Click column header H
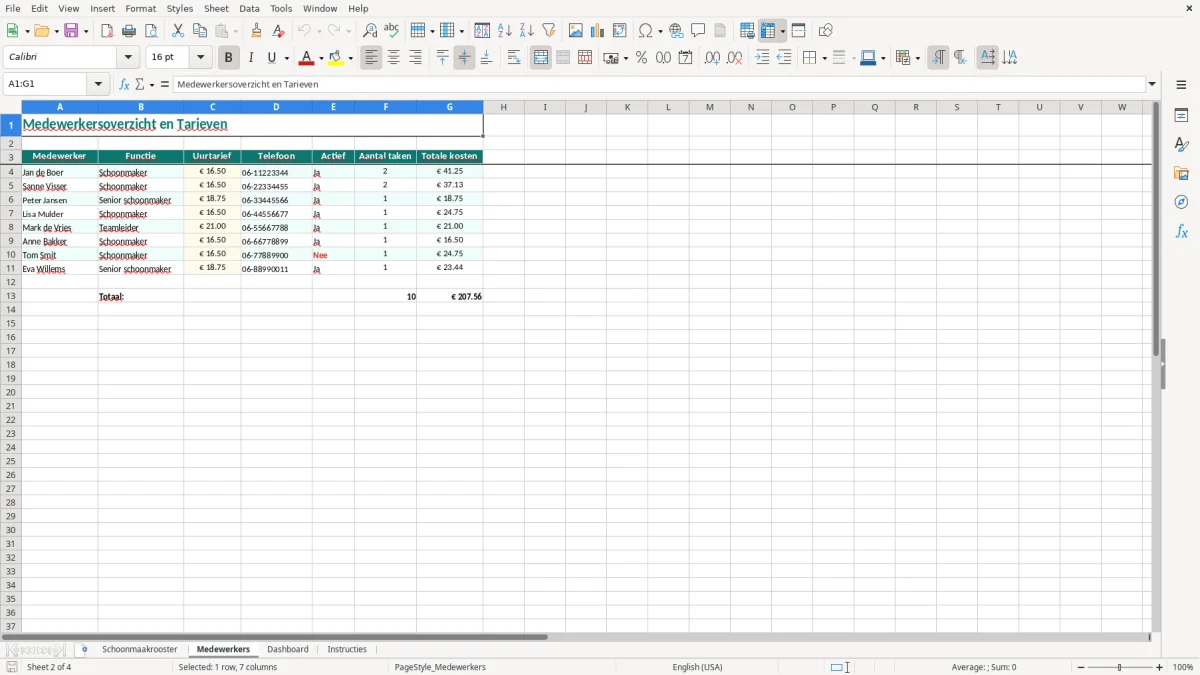This screenshot has height=675, width=1200. (503, 107)
